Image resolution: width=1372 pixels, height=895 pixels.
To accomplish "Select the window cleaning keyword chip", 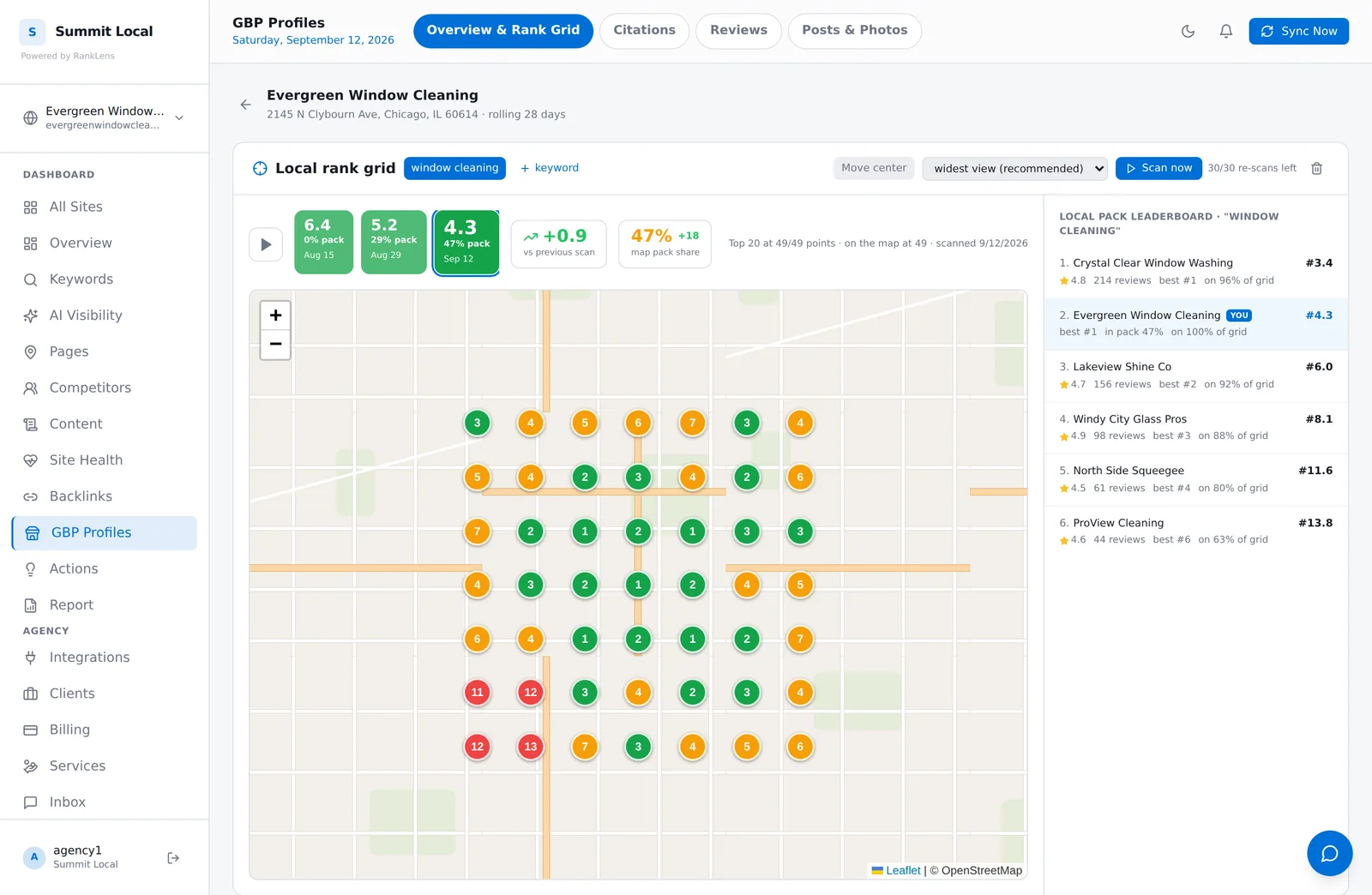I will coord(454,168).
